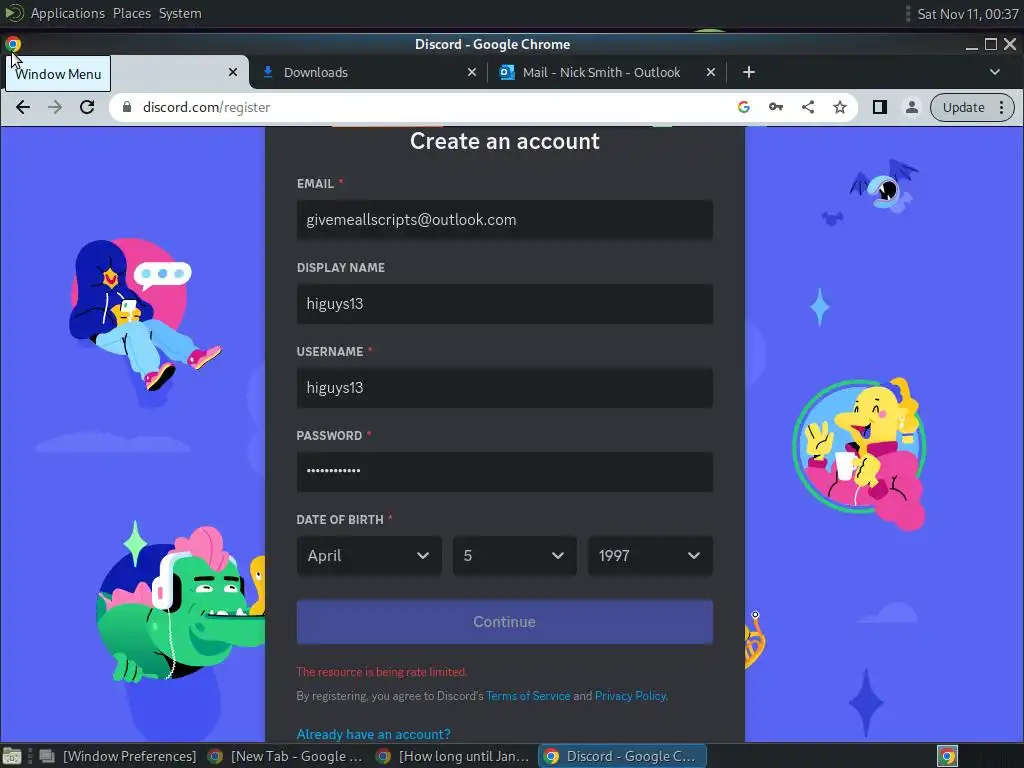View site info via the lock icon

[x=127, y=107]
